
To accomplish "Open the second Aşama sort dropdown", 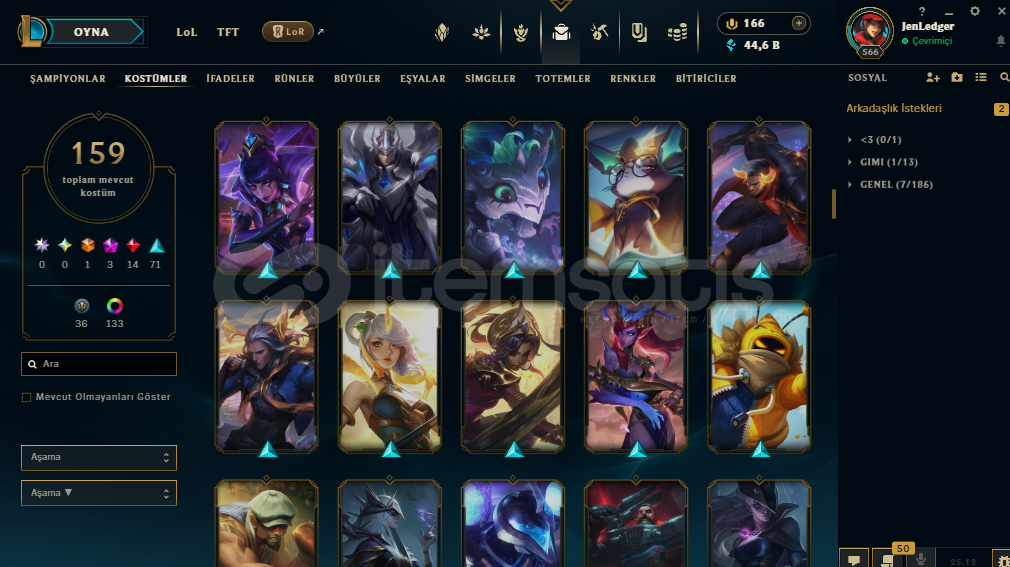I will 99,493.
